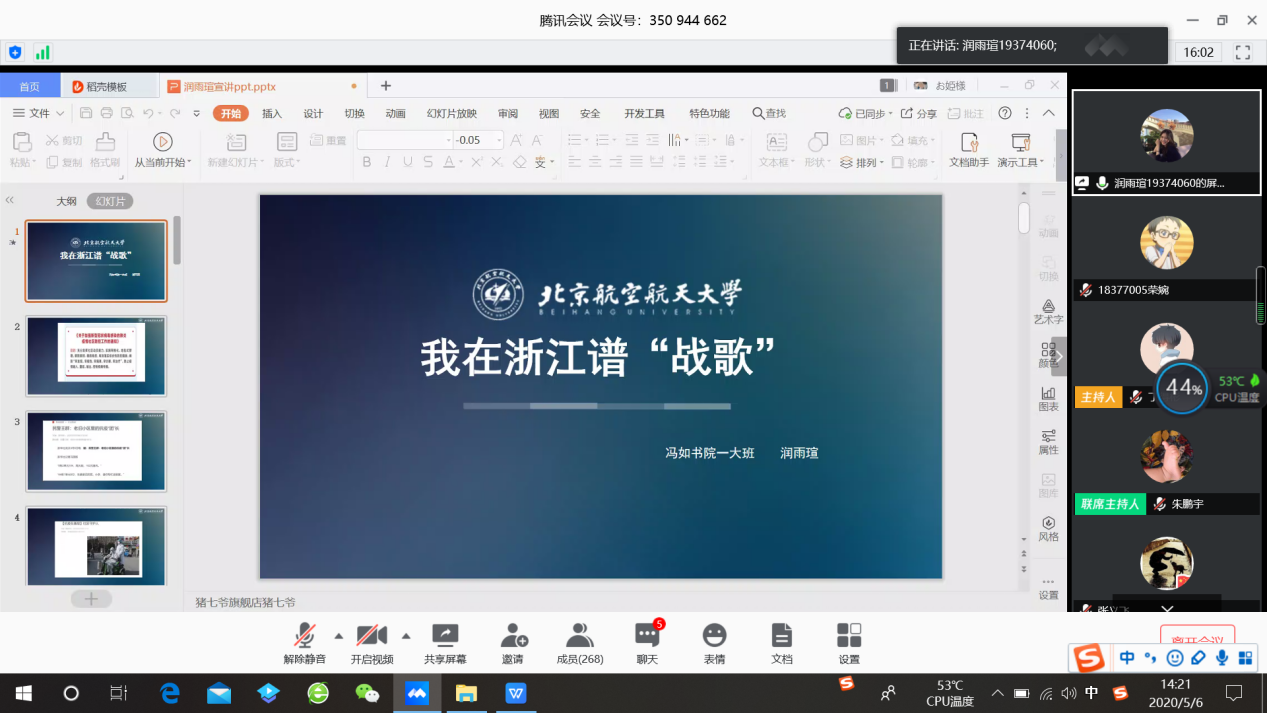Expand the arrow beside 解除静音
Image resolution: width=1267 pixels, height=713 pixels.
pyautogui.click(x=338, y=636)
